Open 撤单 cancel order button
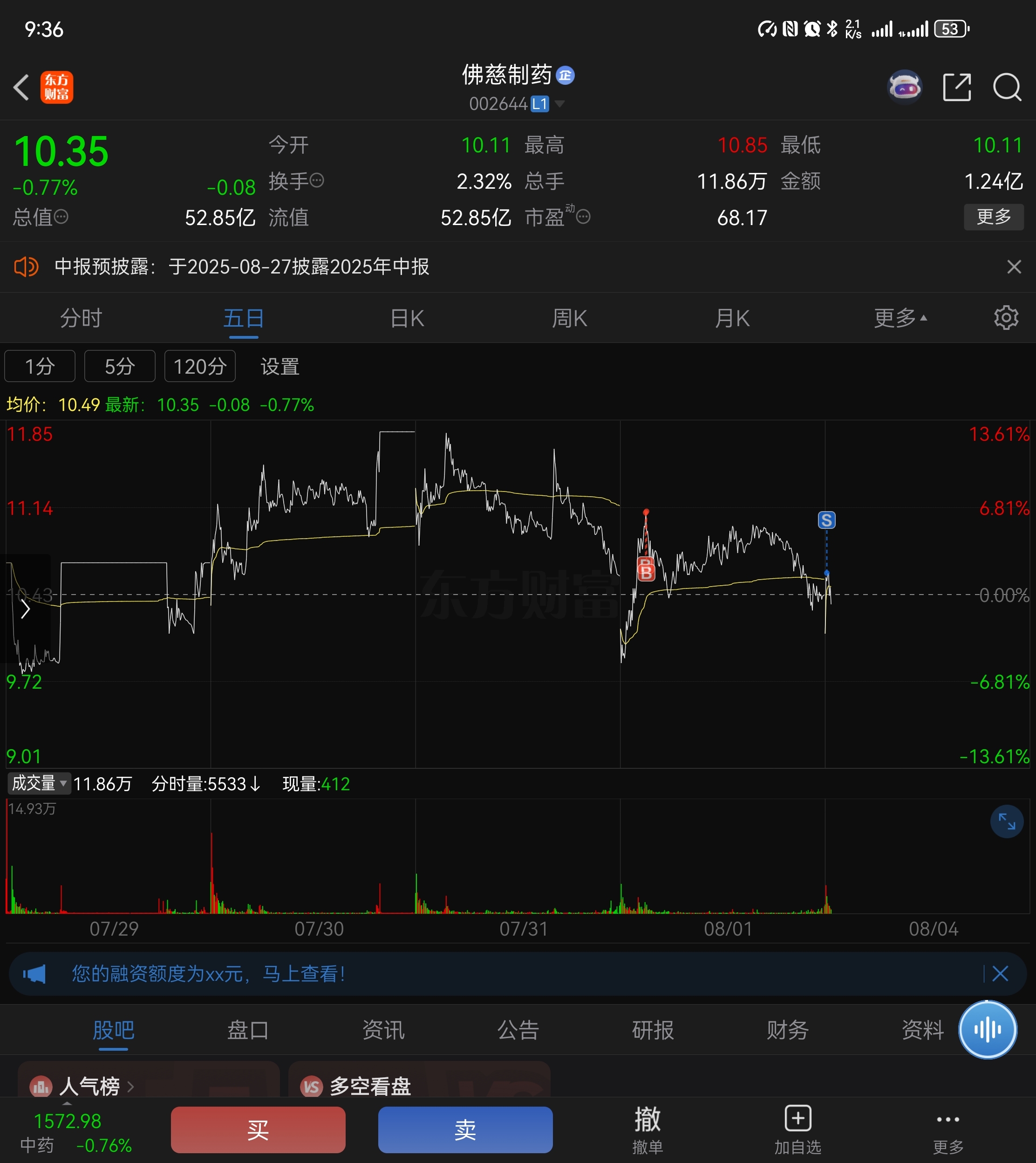The image size is (1036, 1163). point(648,1130)
